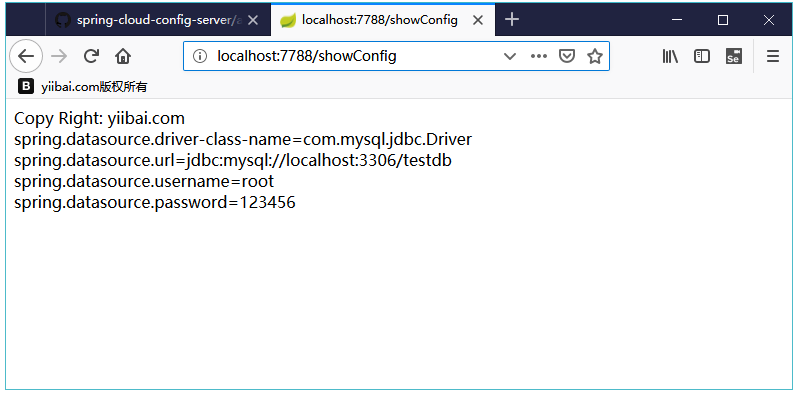Switch to spring-cloud-config-server GitHub tab
This screenshot has height=393, width=798.
[158, 20]
